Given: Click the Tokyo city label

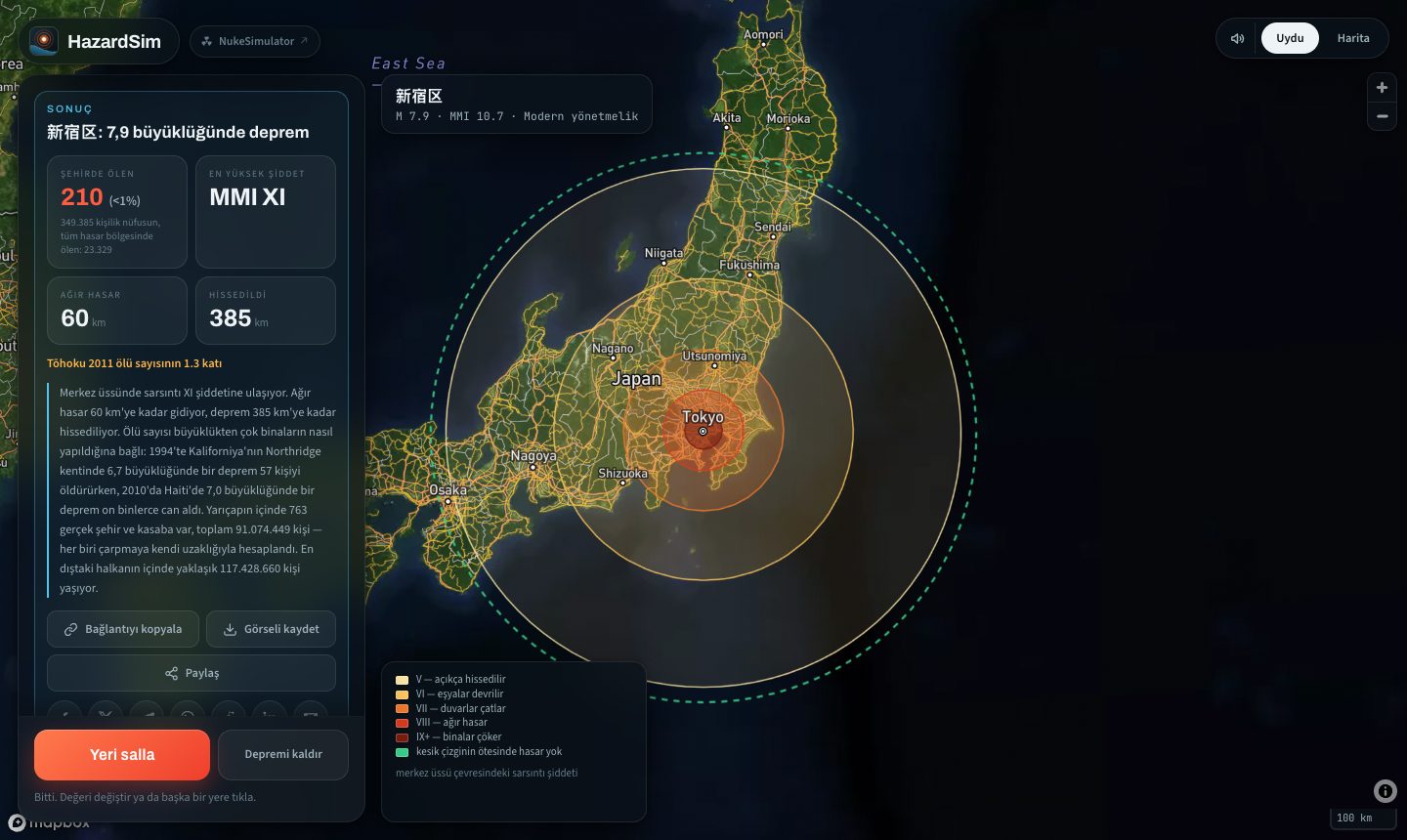Looking at the screenshot, I should (703, 417).
